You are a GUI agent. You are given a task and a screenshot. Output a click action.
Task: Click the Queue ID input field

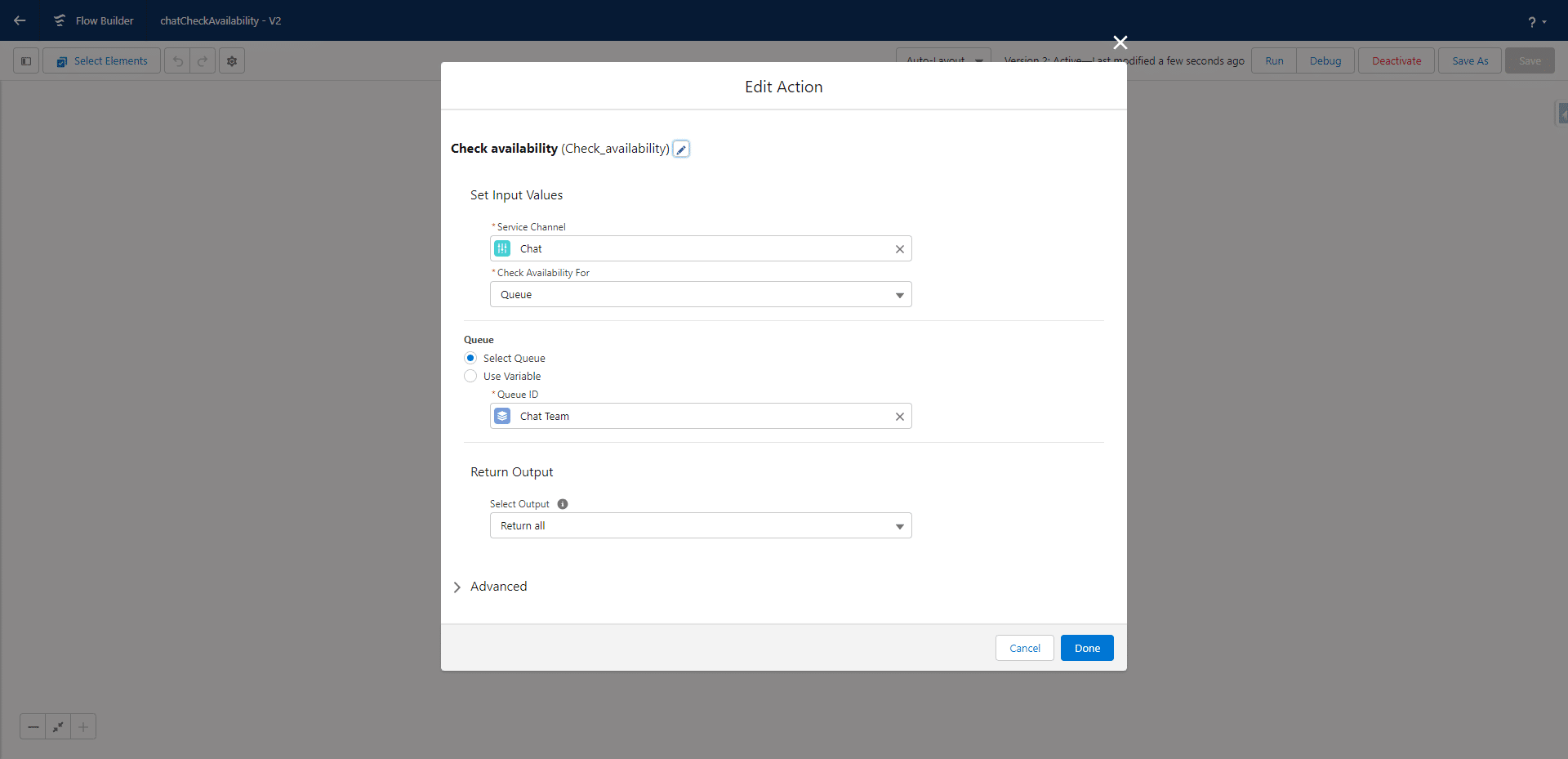[701, 416]
